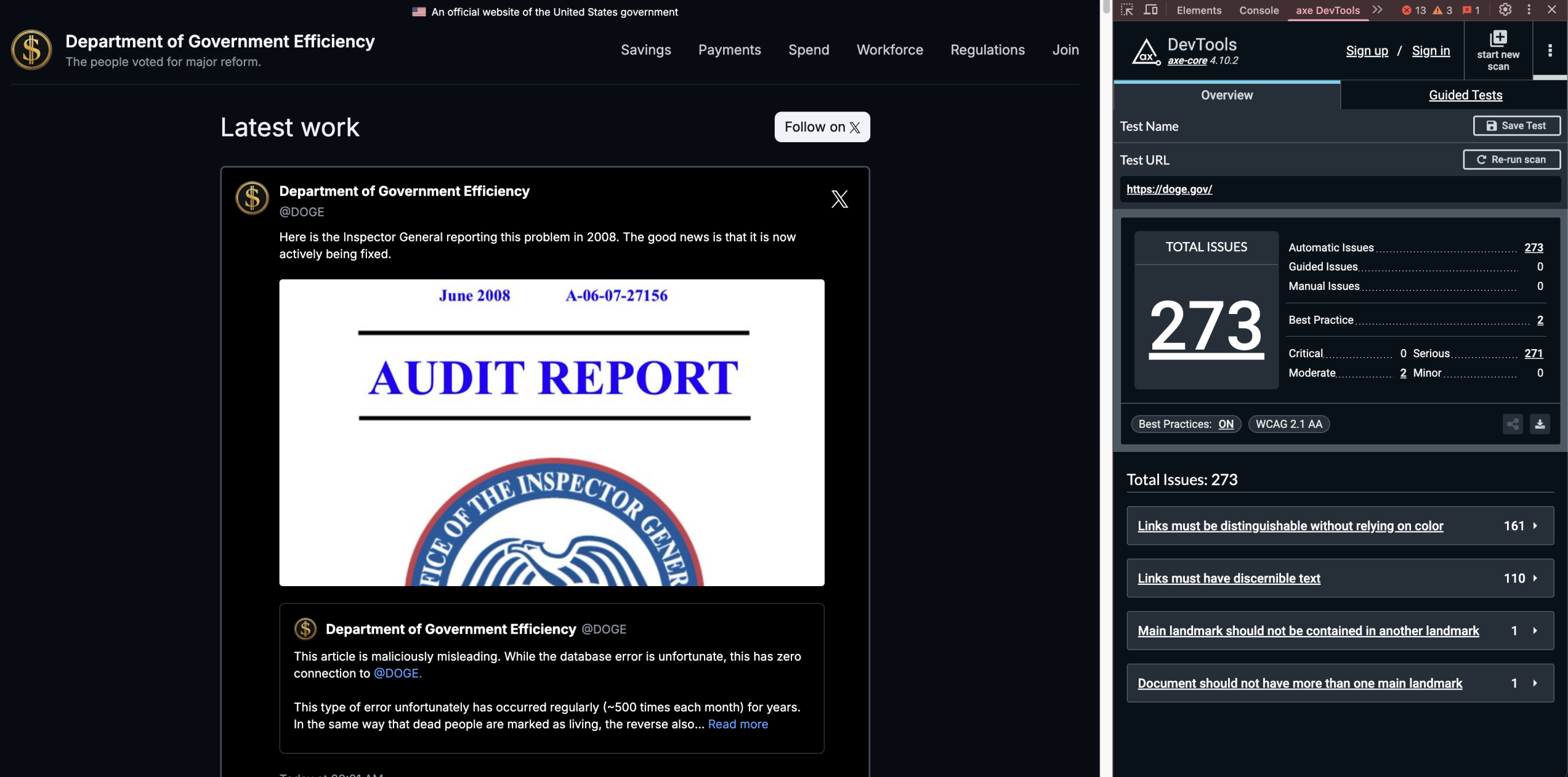Switch to the Guided Tests tab

point(1465,95)
